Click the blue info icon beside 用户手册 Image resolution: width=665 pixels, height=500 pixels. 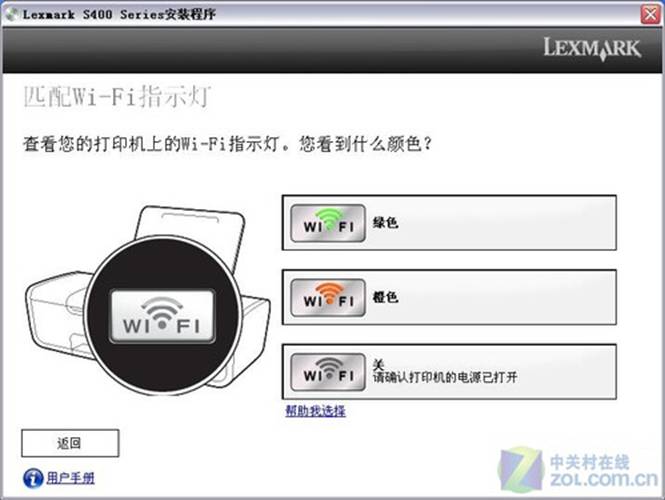[x=33, y=478]
